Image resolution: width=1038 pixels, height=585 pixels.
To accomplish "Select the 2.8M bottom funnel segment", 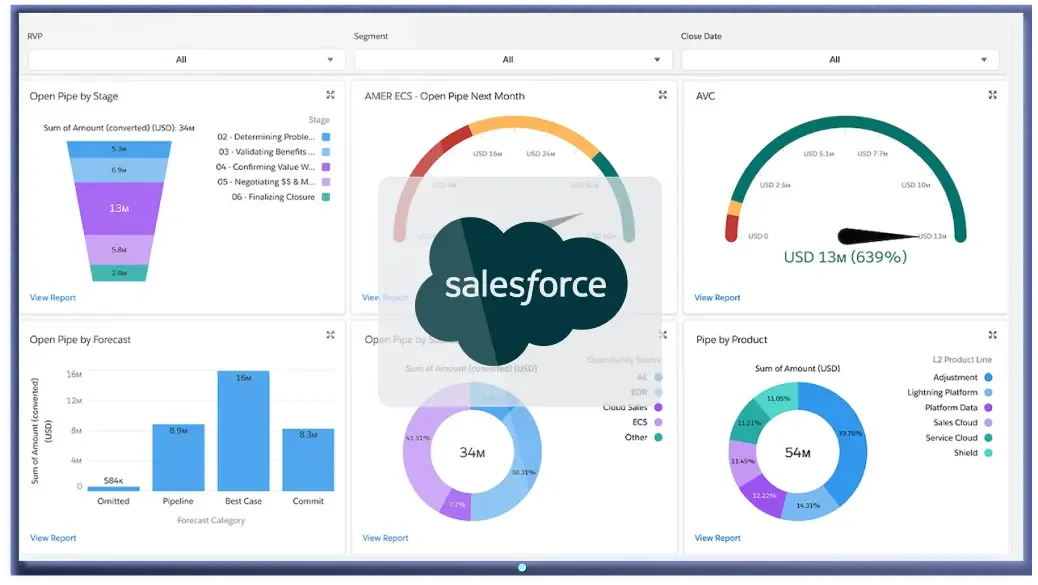I will 119,273.
